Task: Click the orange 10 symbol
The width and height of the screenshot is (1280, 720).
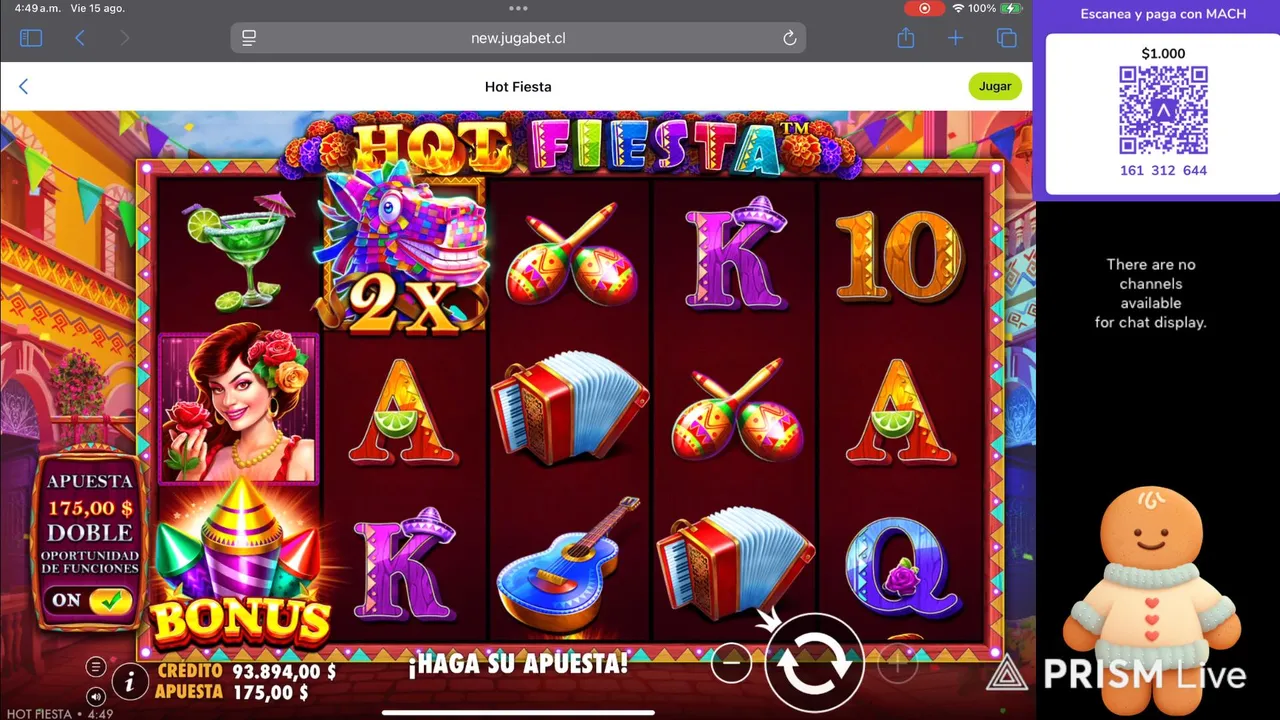Action: [x=898, y=255]
